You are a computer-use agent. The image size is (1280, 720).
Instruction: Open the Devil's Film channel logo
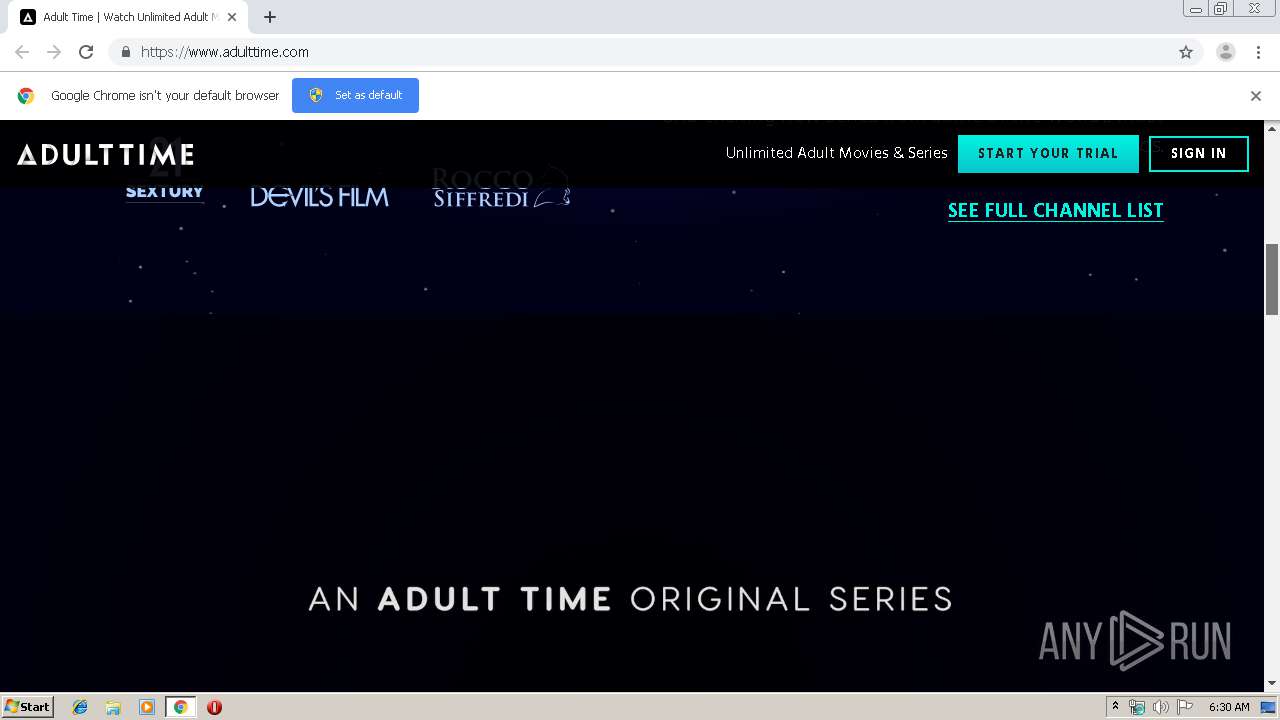[319, 196]
